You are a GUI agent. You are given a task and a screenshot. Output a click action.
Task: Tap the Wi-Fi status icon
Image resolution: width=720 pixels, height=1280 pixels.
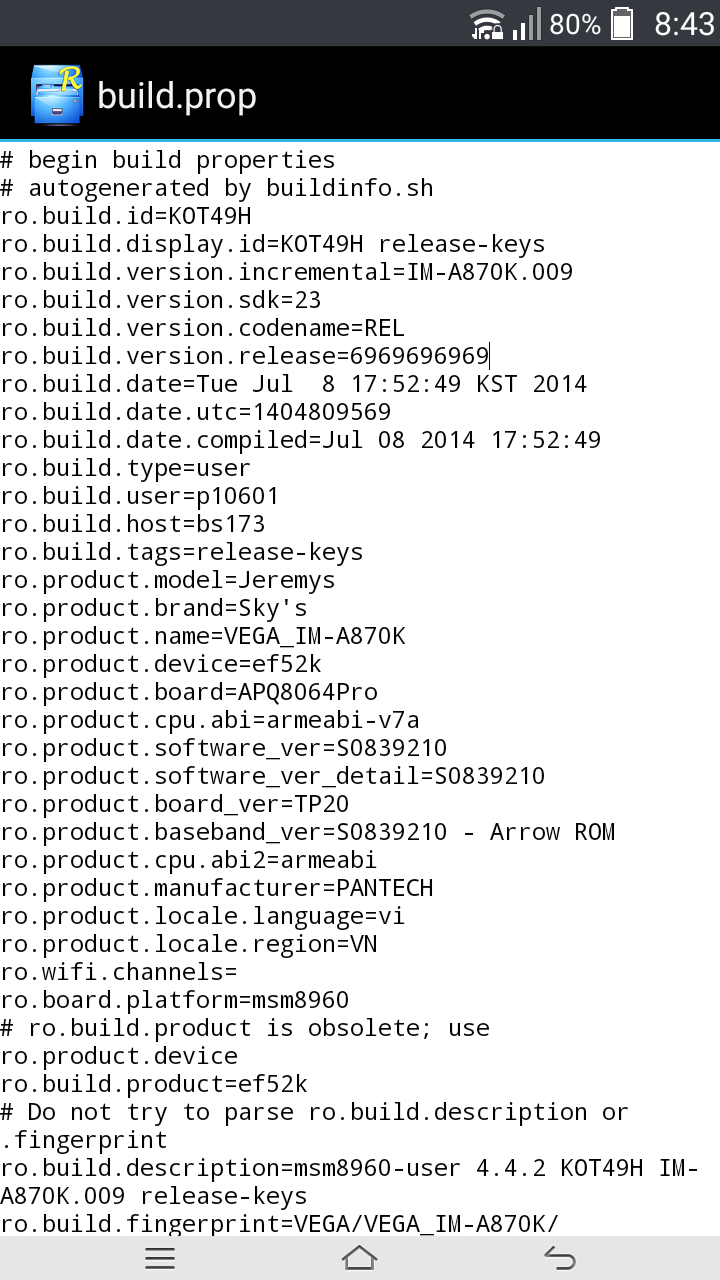[x=487, y=24]
